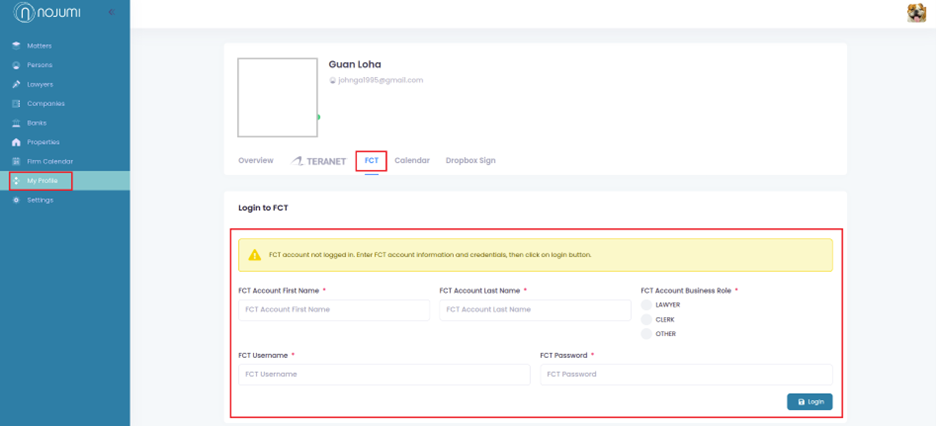936x426 pixels.
Task: Click the profile photo placeholder
Action: pos(277,97)
